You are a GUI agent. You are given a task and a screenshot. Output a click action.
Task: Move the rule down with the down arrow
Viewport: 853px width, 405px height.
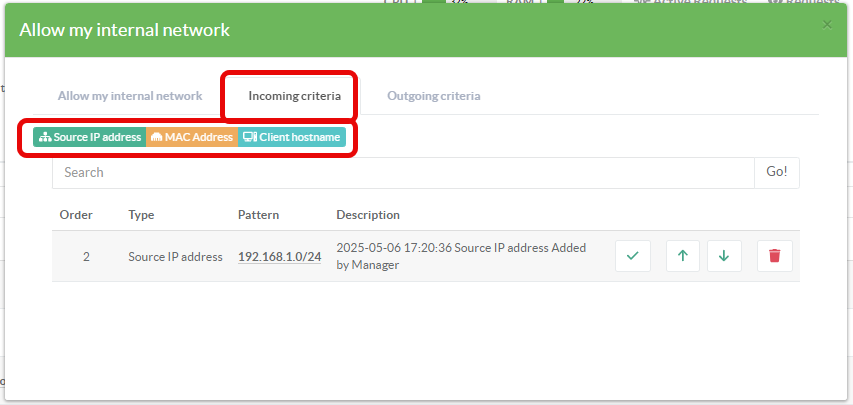(724, 256)
